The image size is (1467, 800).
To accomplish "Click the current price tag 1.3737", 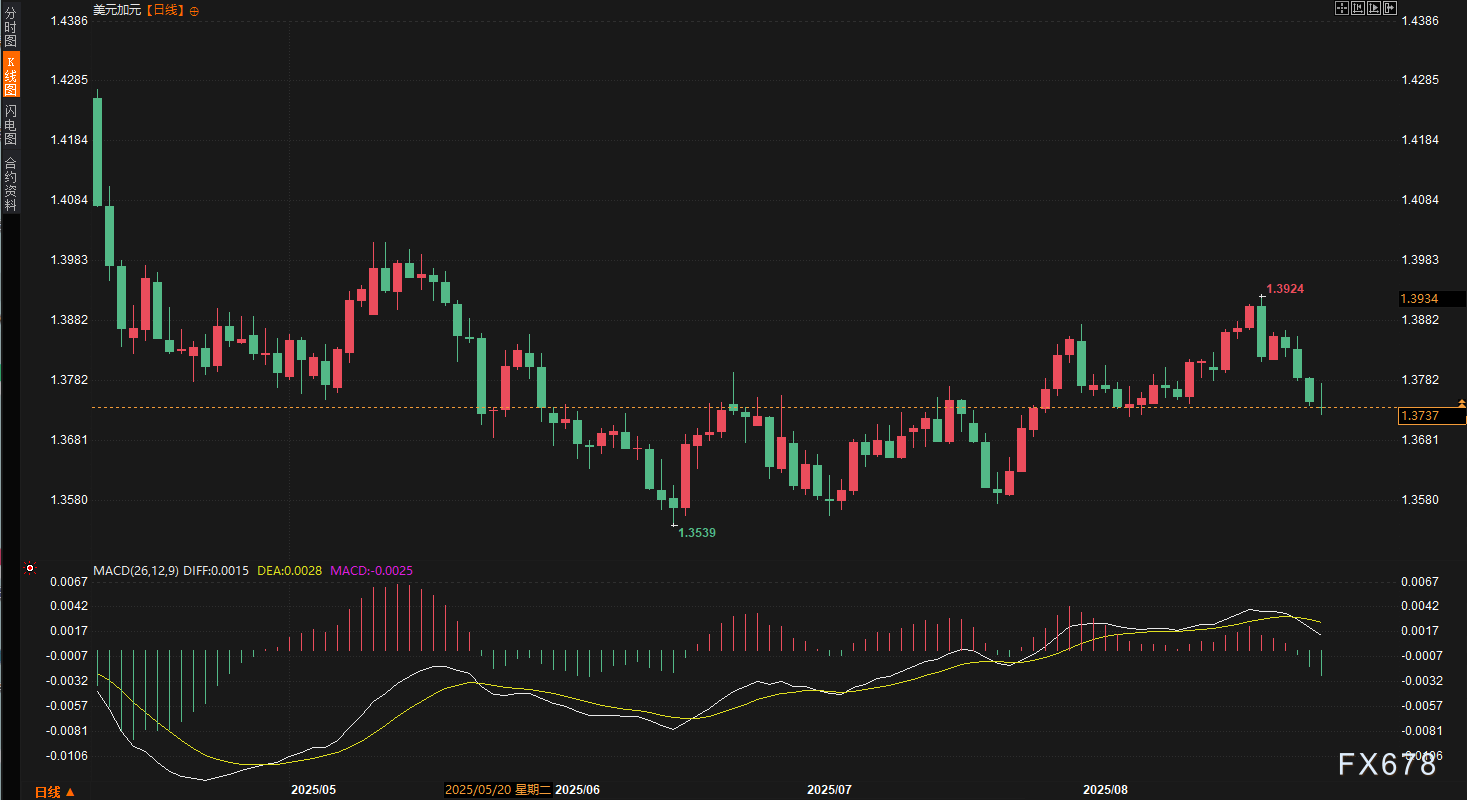I will point(1430,416).
